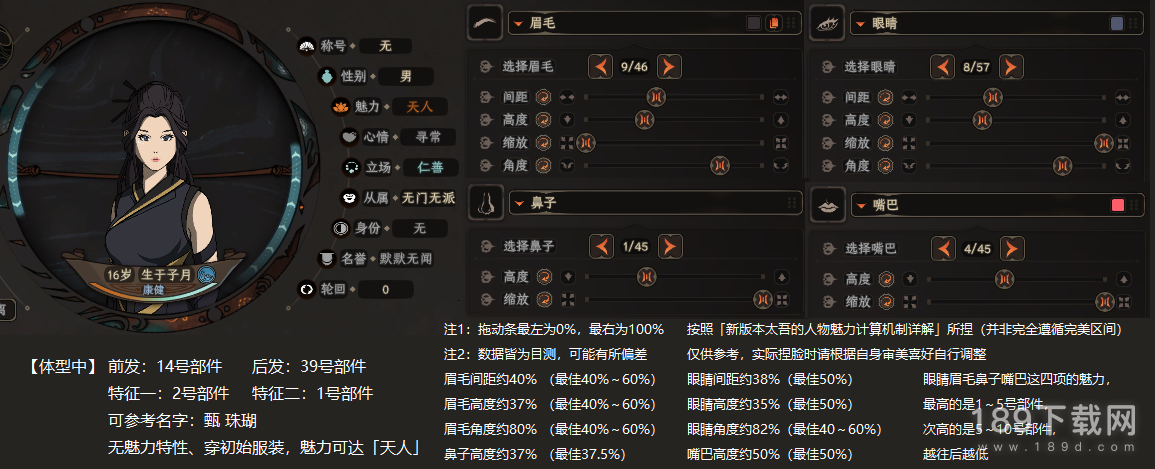The image size is (1155, 469).
Task: Go to previous mouth style arrow
Action: [944, 248]
